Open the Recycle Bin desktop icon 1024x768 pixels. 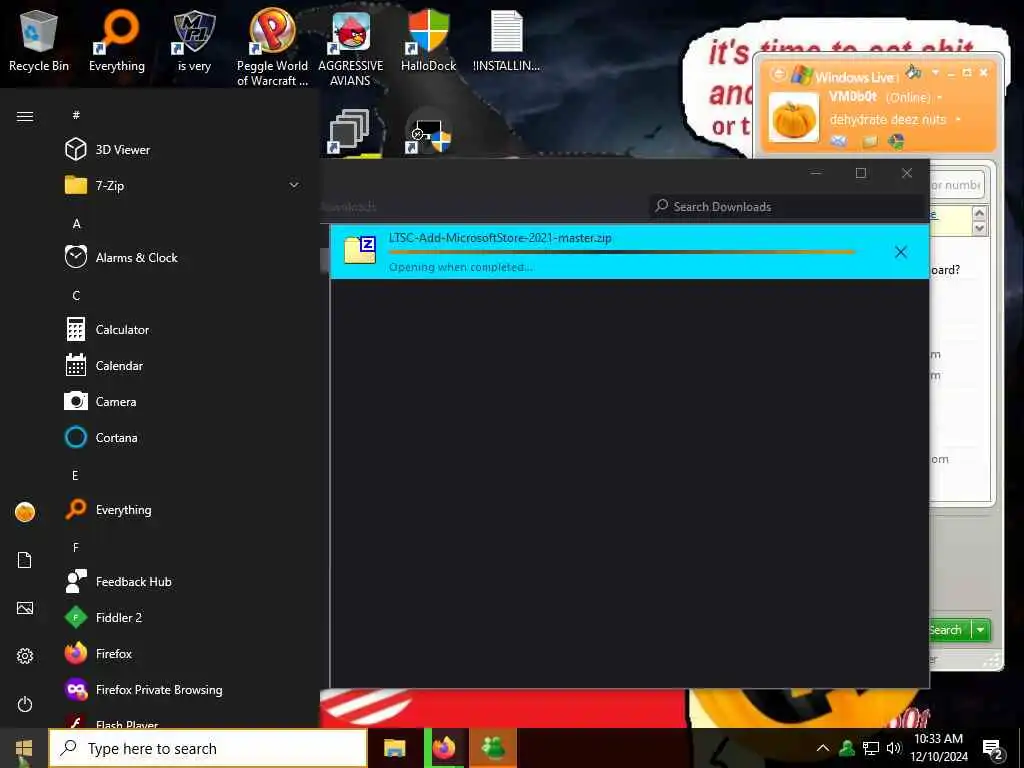(x=39, y=40)
